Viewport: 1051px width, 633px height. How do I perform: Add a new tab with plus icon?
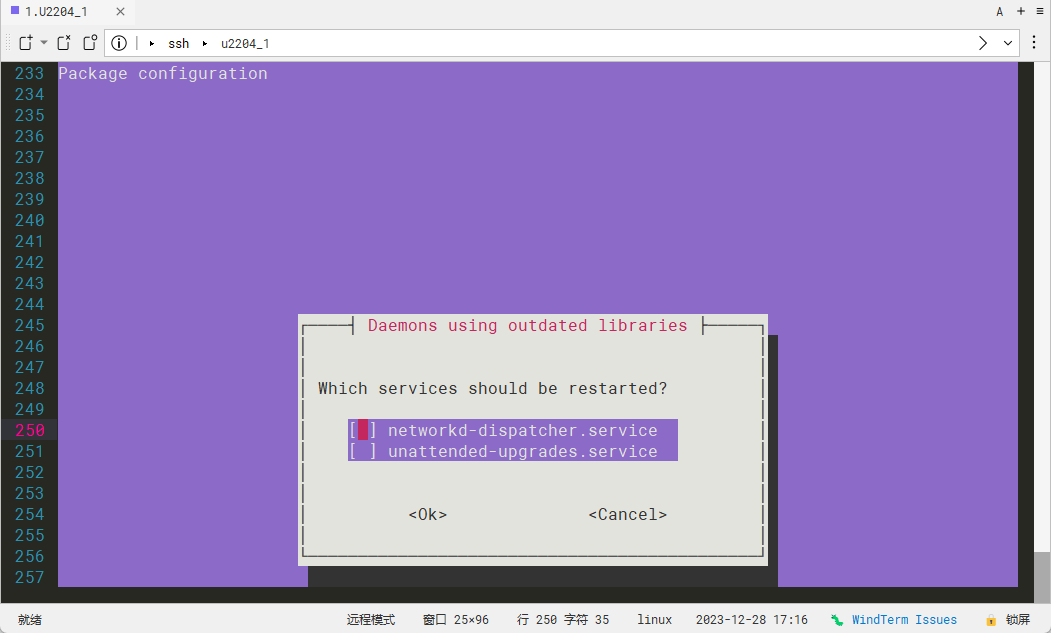pos(1021,11)
